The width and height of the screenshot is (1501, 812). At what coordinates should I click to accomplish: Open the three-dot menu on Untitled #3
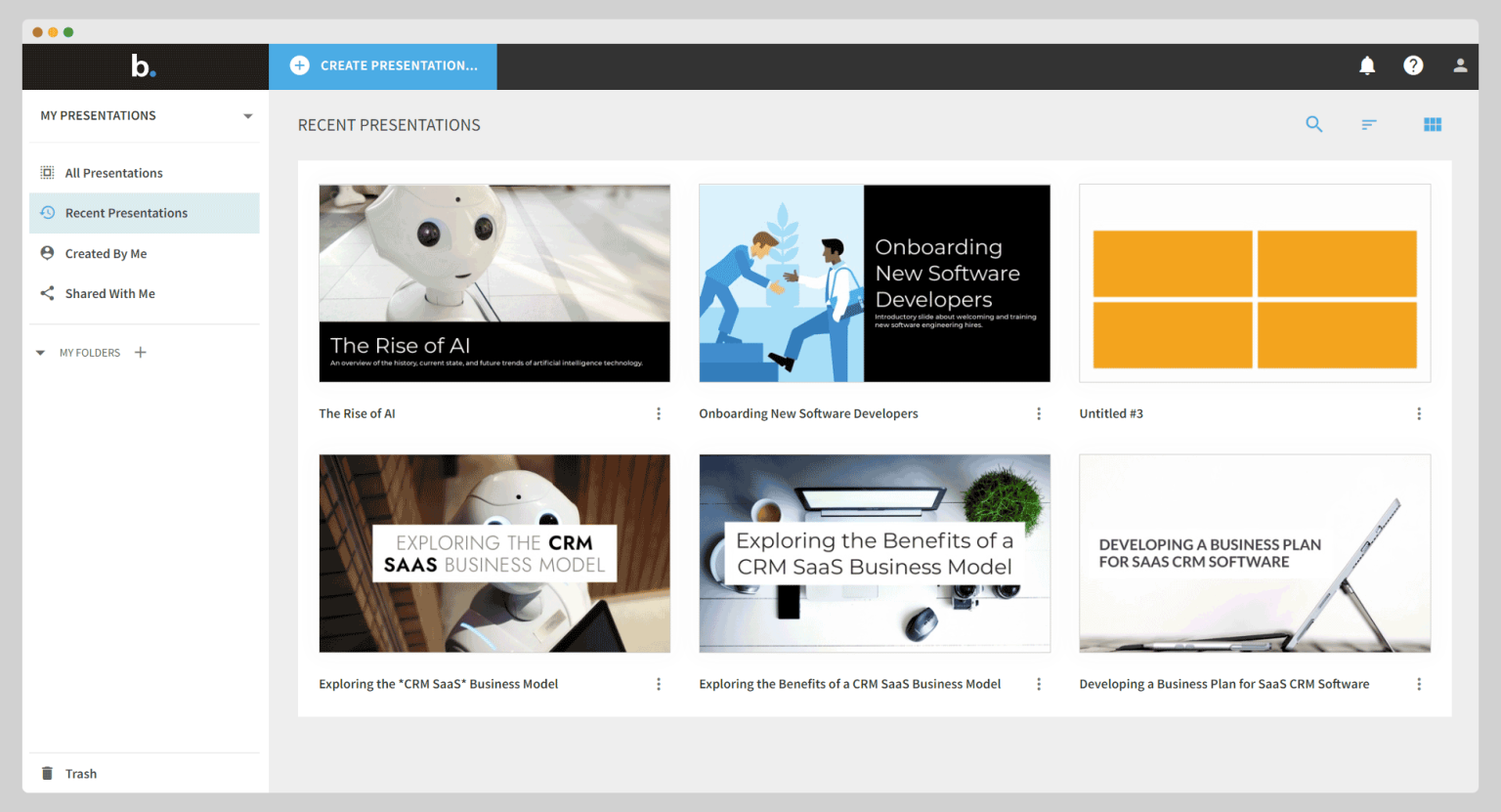[x=1419, y=413]
